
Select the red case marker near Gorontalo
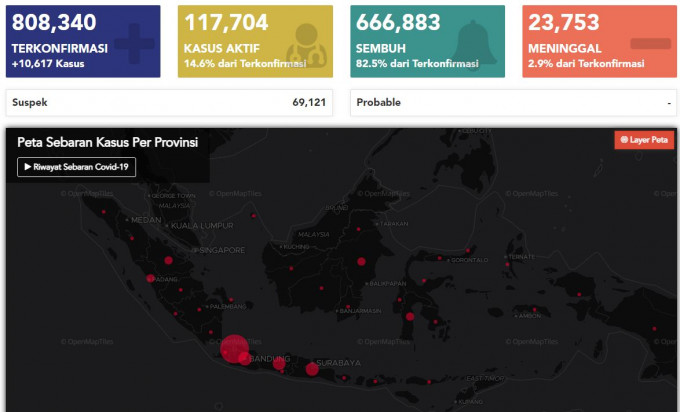pos(440,256)
